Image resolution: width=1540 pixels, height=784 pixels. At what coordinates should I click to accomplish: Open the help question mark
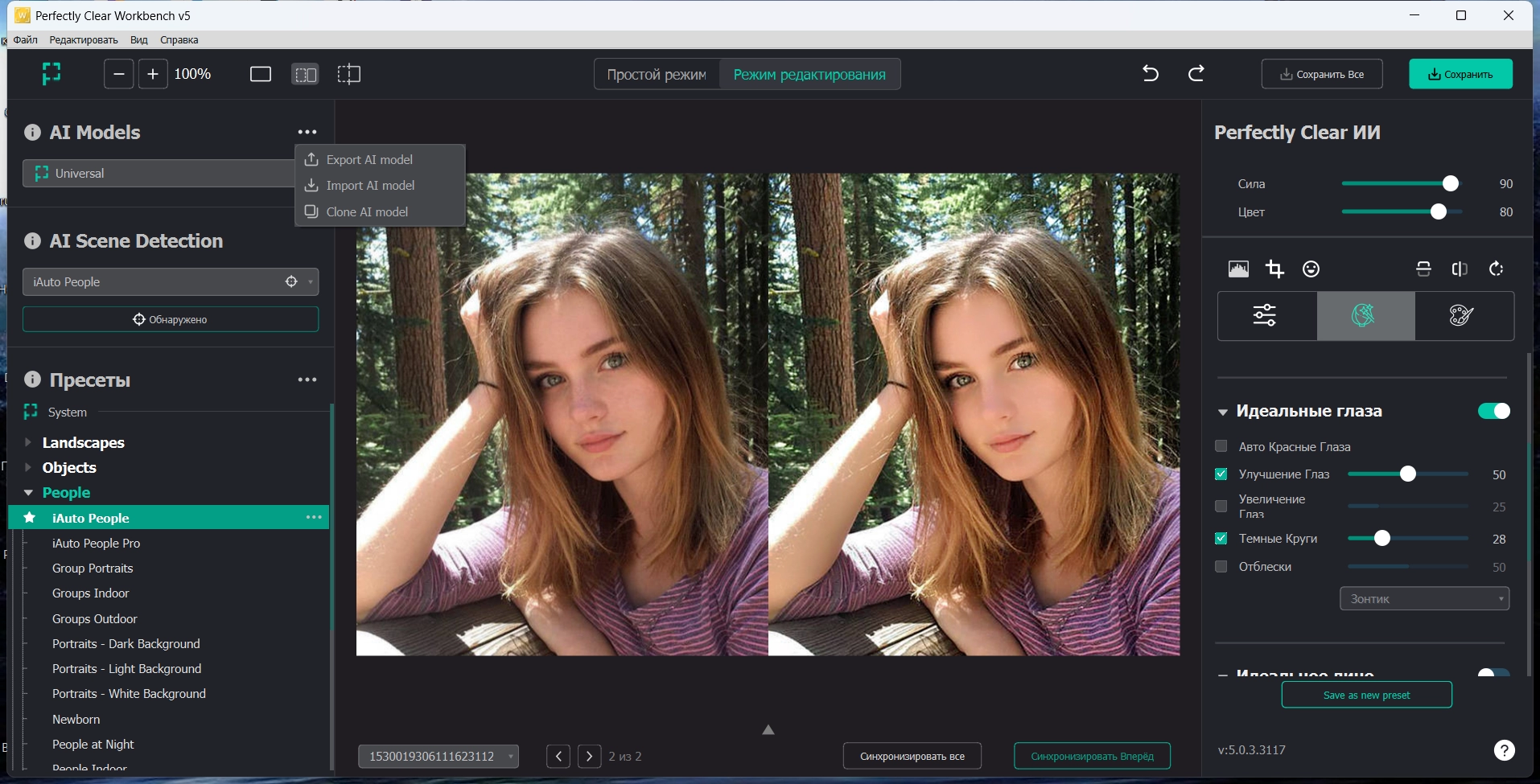pyautogui.click(x=1504, y=750)
